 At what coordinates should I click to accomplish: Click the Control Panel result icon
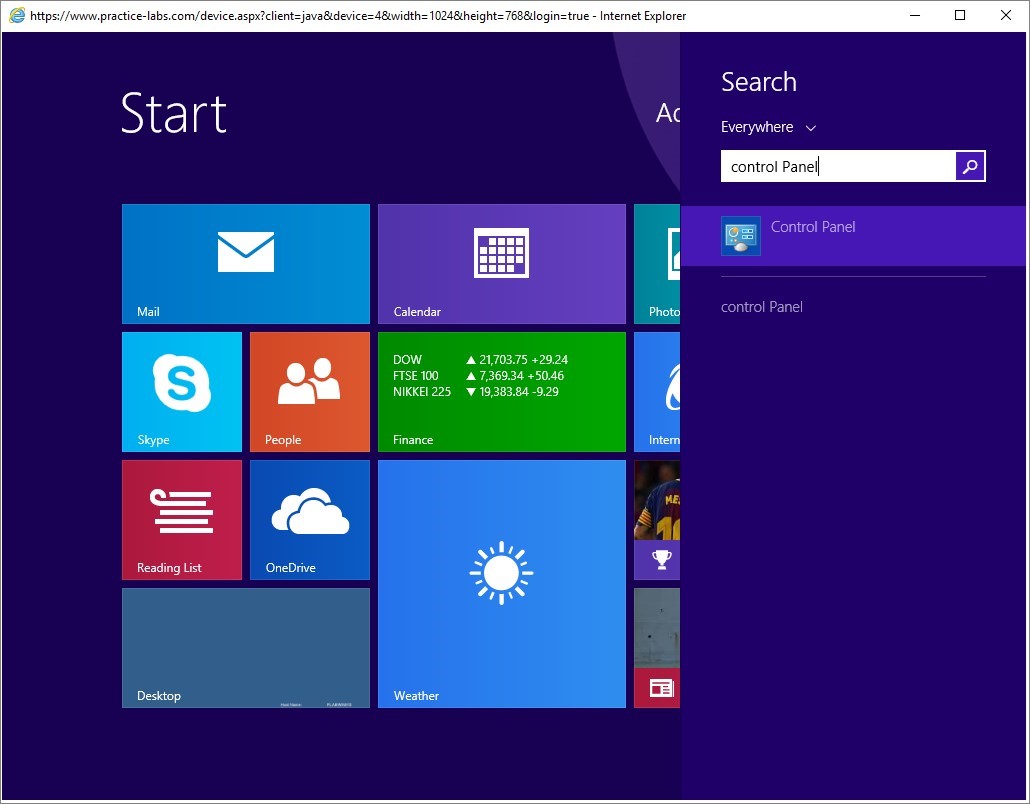(741, 236)
